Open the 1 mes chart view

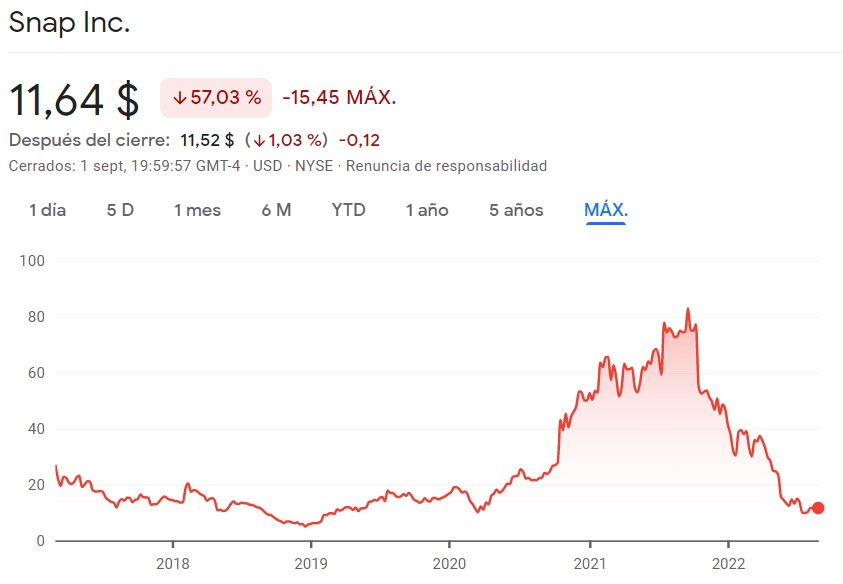click(x=197, y=210)
